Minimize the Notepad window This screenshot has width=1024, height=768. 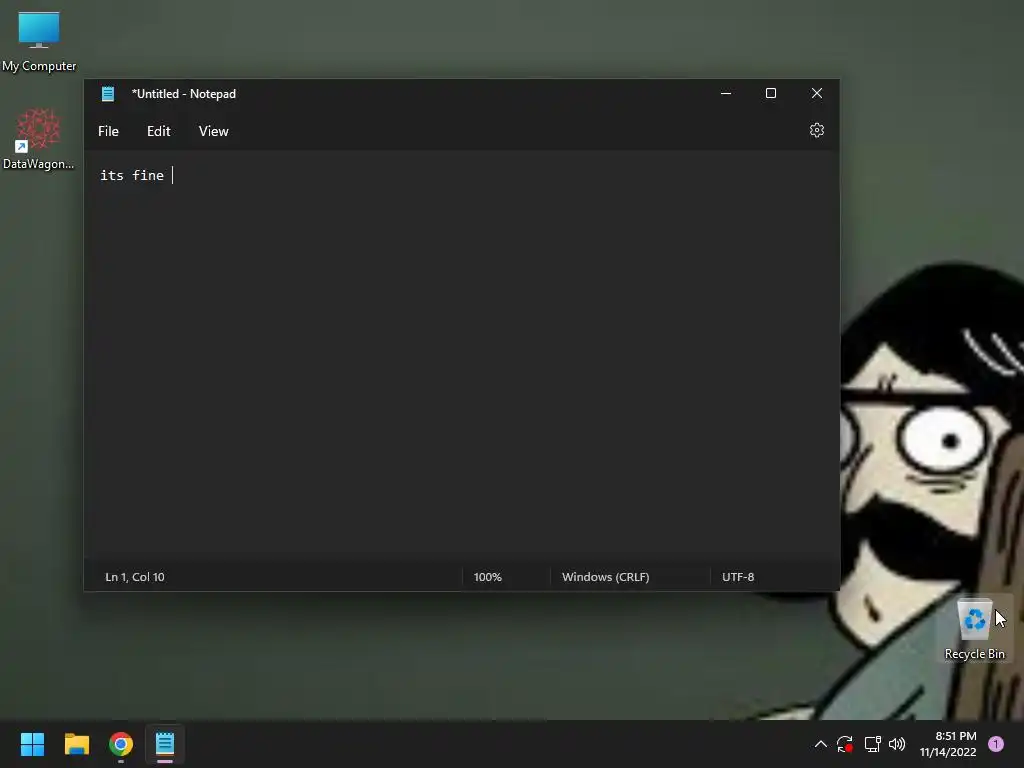point(726,93)
